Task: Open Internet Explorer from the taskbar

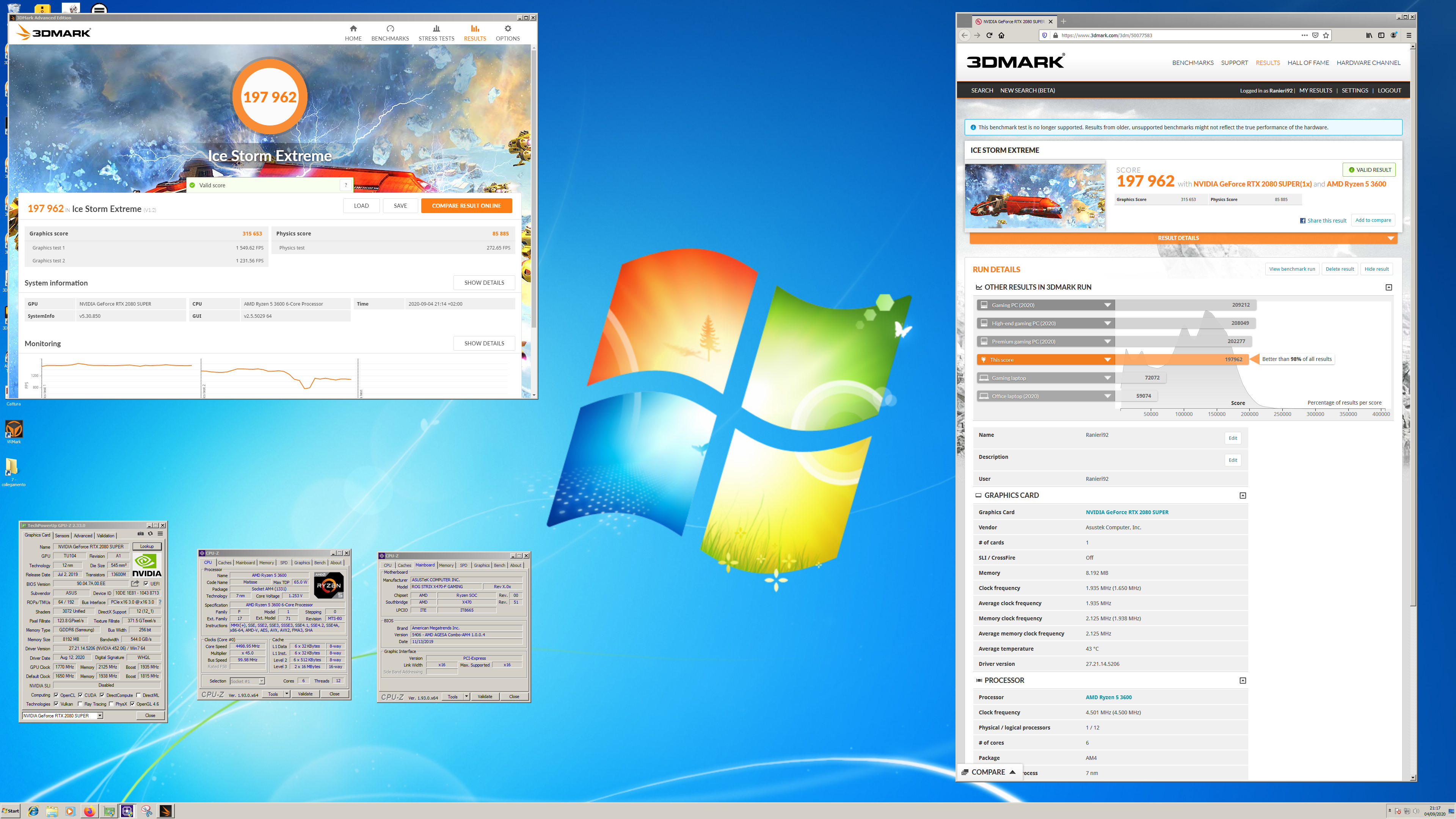Action: point(33,811)
